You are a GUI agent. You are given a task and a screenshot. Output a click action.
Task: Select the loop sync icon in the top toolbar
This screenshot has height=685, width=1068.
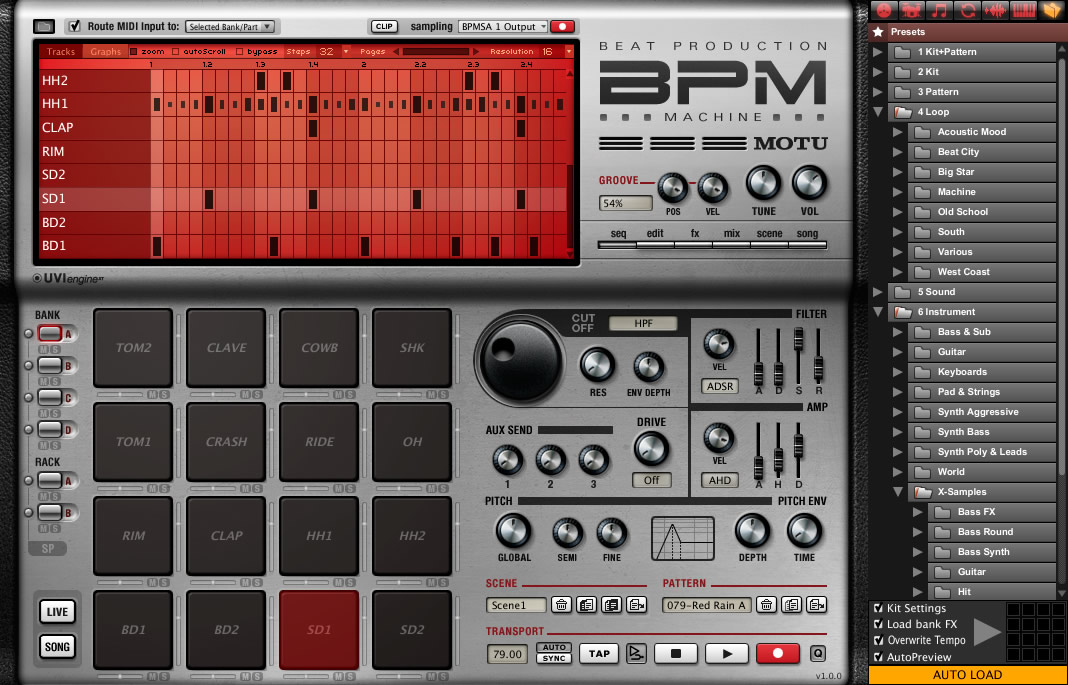967,11
